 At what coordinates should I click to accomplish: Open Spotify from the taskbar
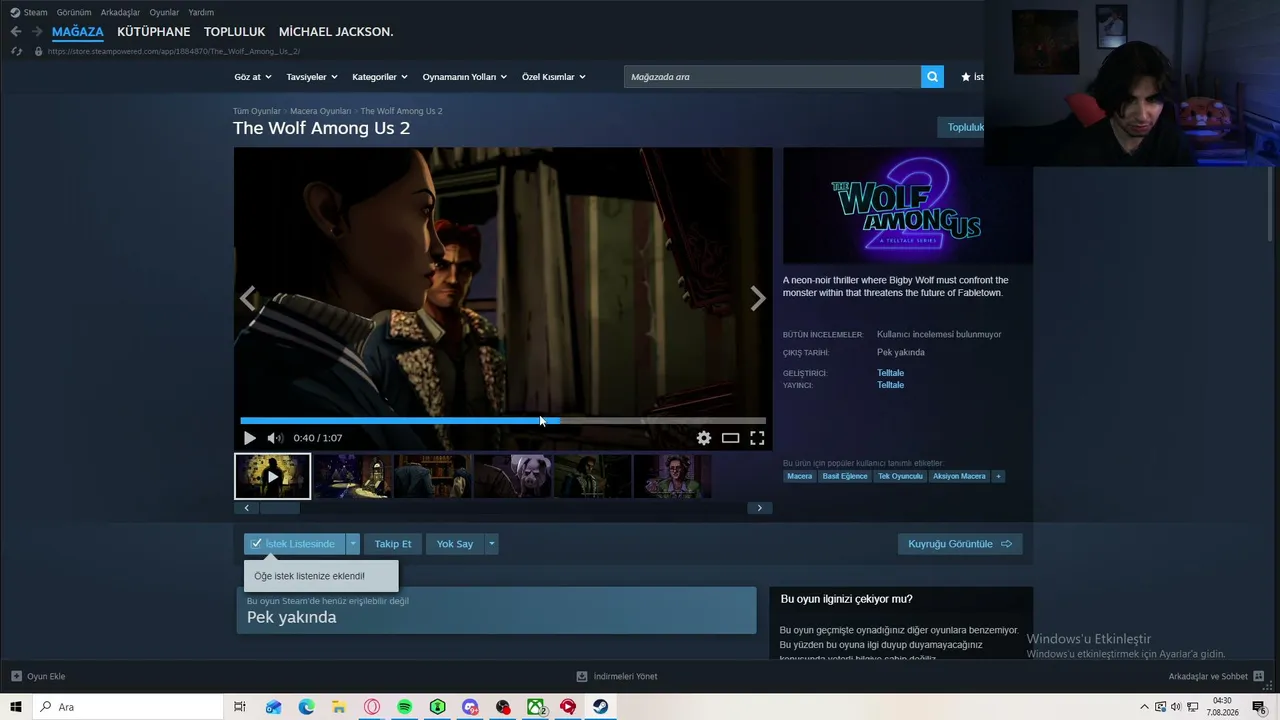[x=404, y=707]
